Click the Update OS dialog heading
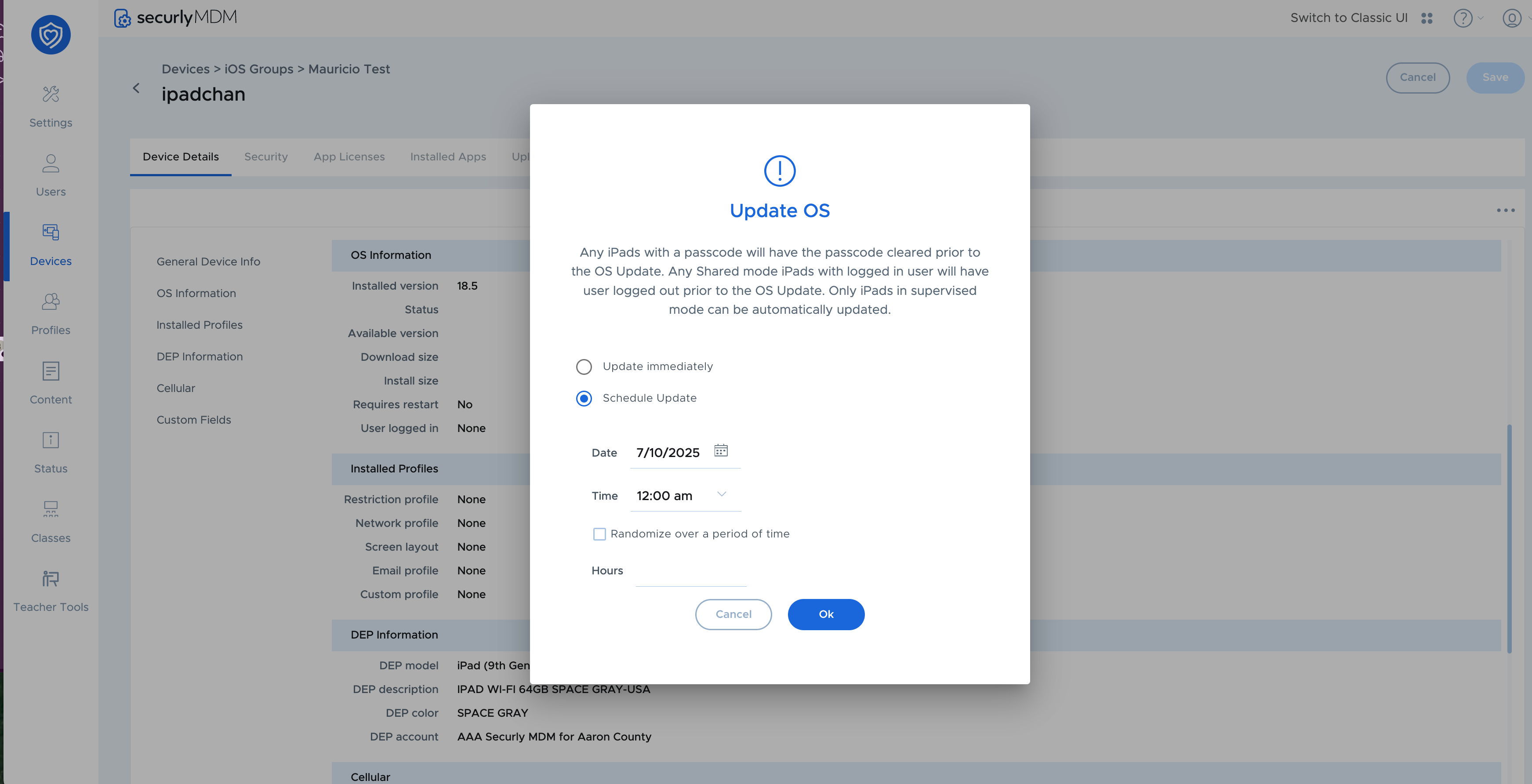The height and width of the screenshot is (784, 1532). point(780,211)
